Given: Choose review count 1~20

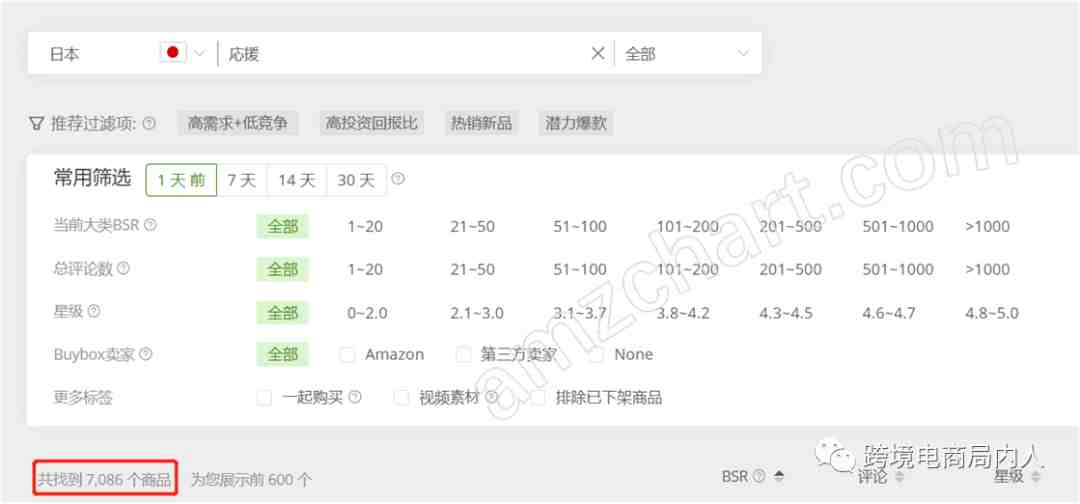Looking at the screenshot, I should (x=365, y=269).
